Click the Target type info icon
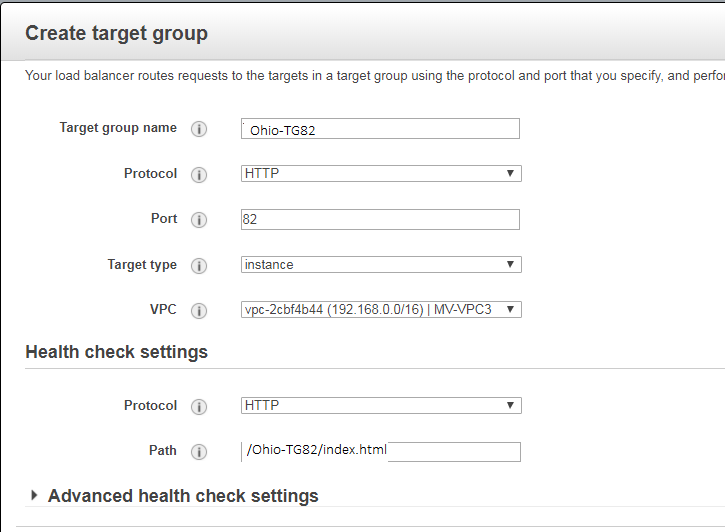The height and width of the screenshot is (532, 725). [199, 266]
